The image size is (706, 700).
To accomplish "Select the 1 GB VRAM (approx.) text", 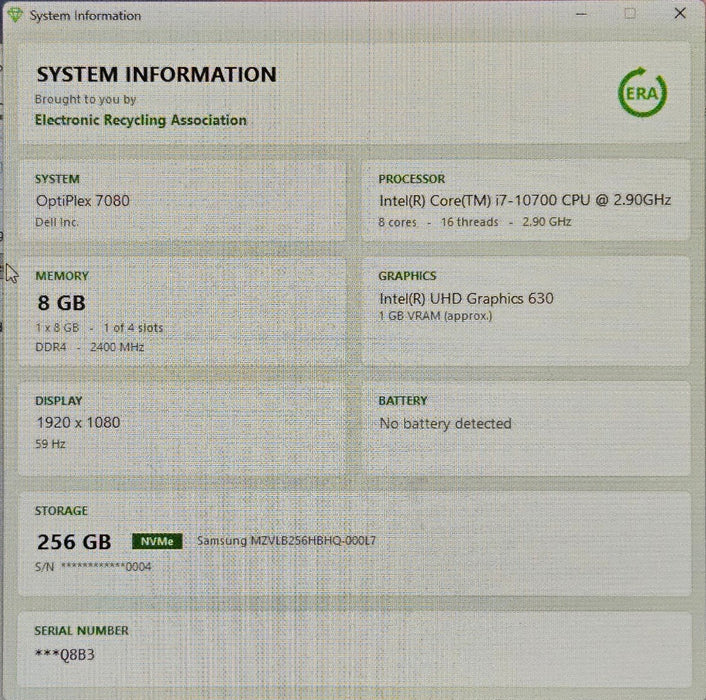I will 435,316.
